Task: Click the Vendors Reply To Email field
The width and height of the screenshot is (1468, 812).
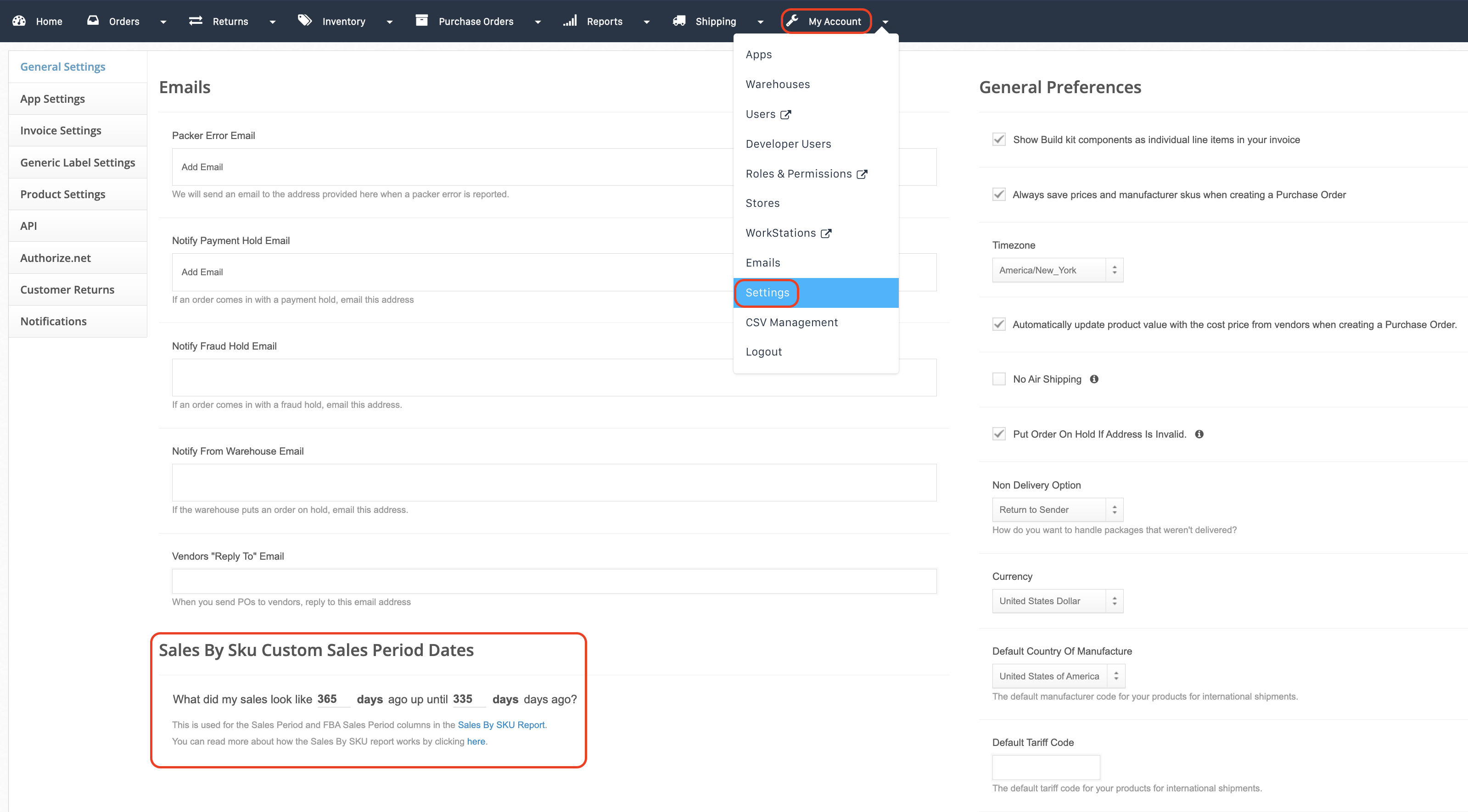Action: click(554, 581)
